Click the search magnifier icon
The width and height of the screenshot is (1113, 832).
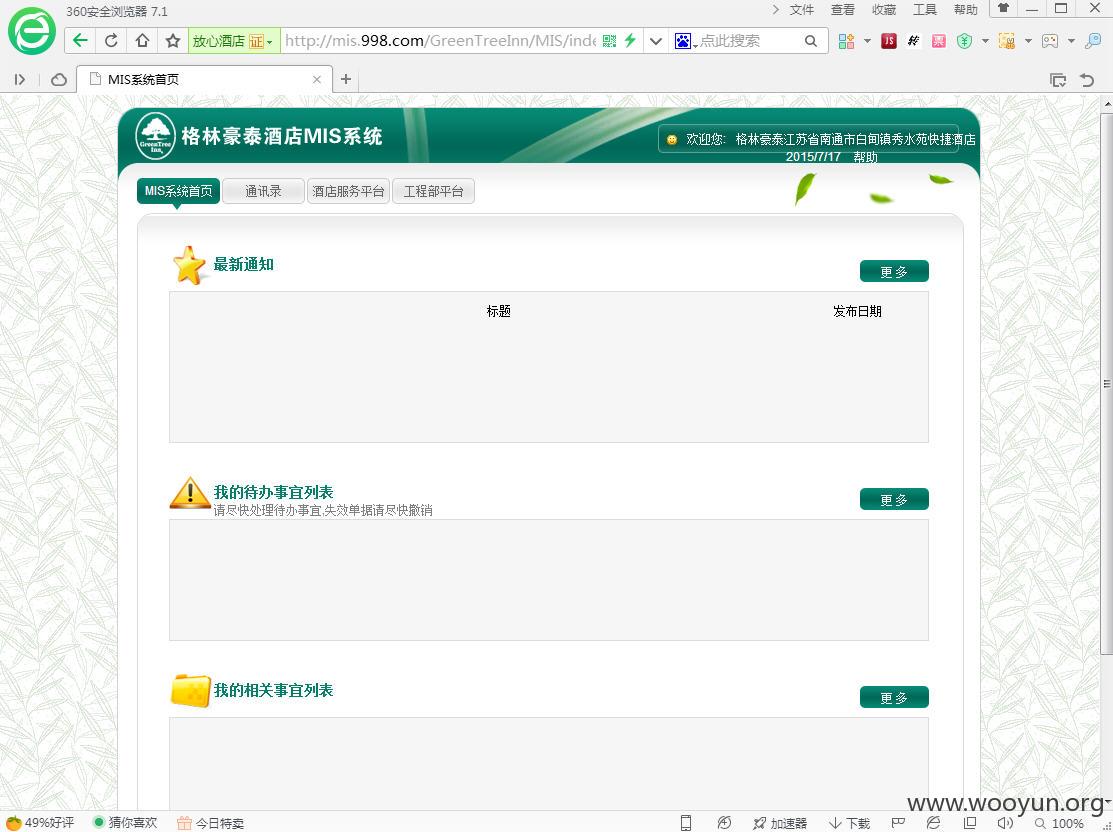point(811,41)
